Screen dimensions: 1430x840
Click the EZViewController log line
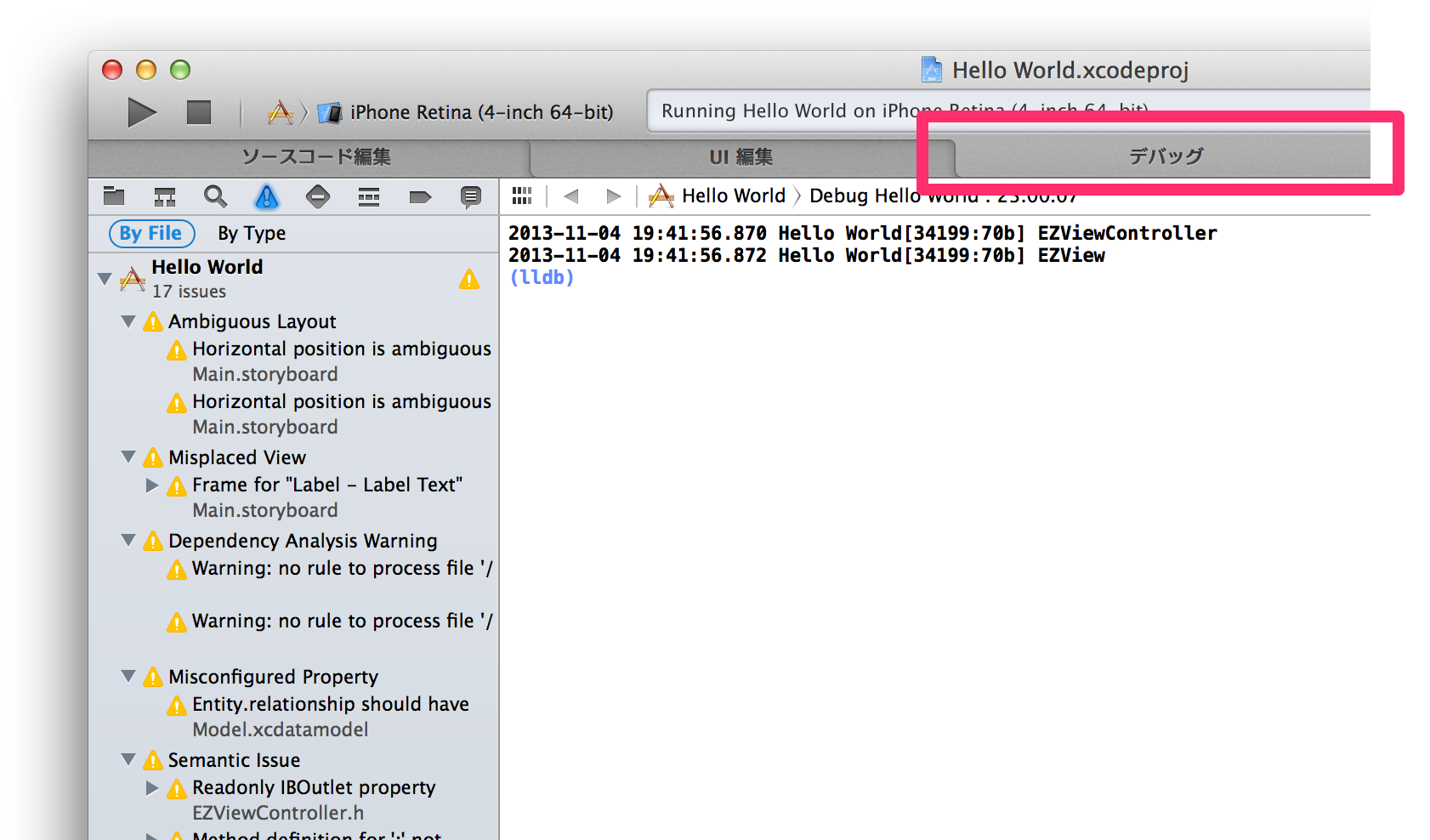[x=863, y=233]
